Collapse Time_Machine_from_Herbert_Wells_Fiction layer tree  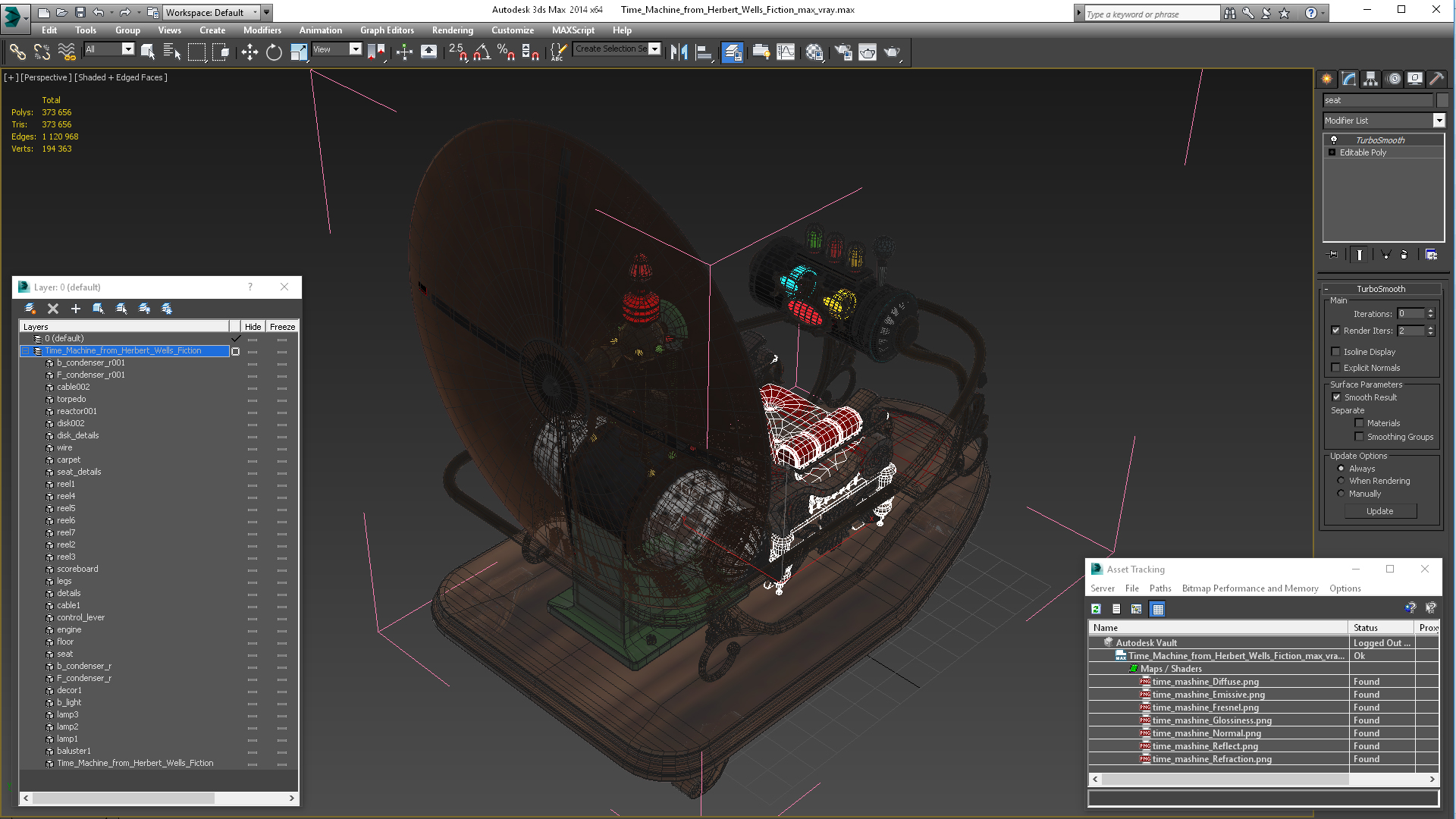[25, 351]
